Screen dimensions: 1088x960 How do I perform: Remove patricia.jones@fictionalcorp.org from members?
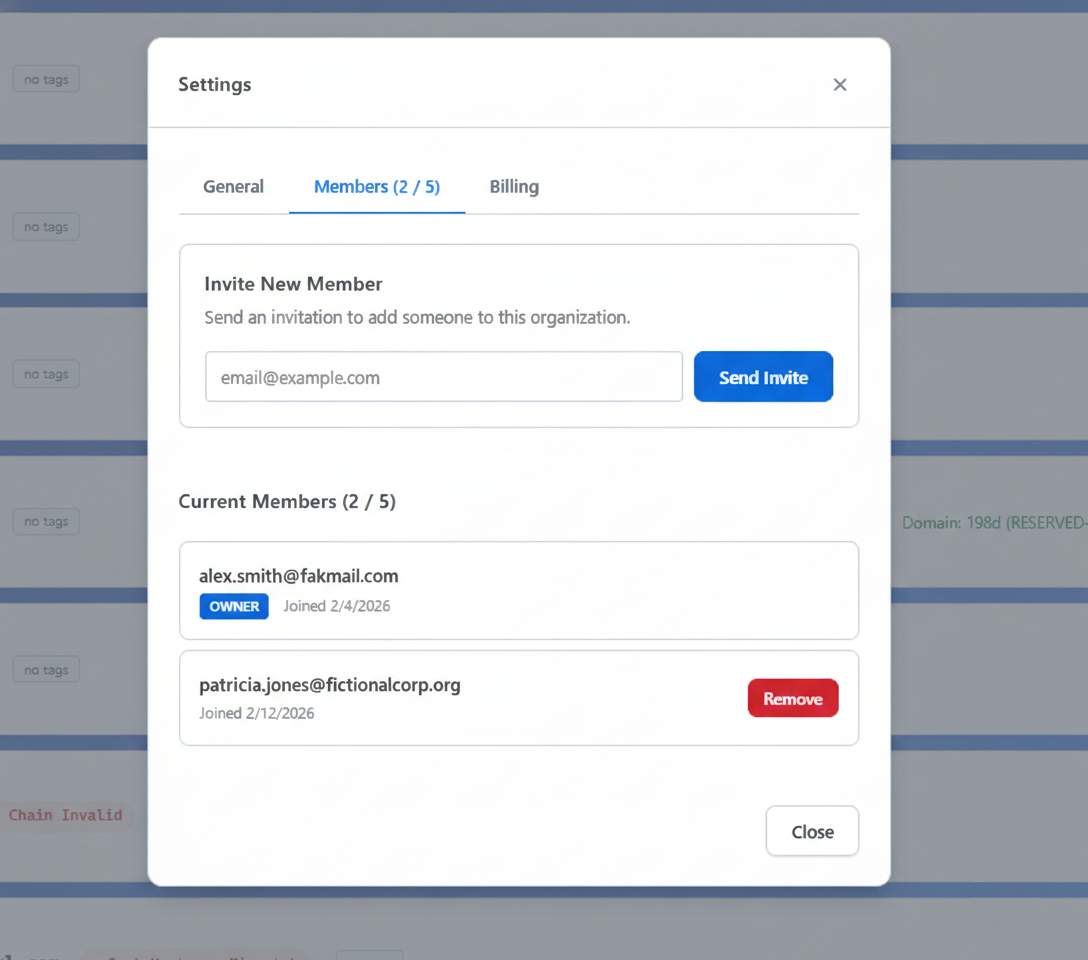[x=793, y=698]
